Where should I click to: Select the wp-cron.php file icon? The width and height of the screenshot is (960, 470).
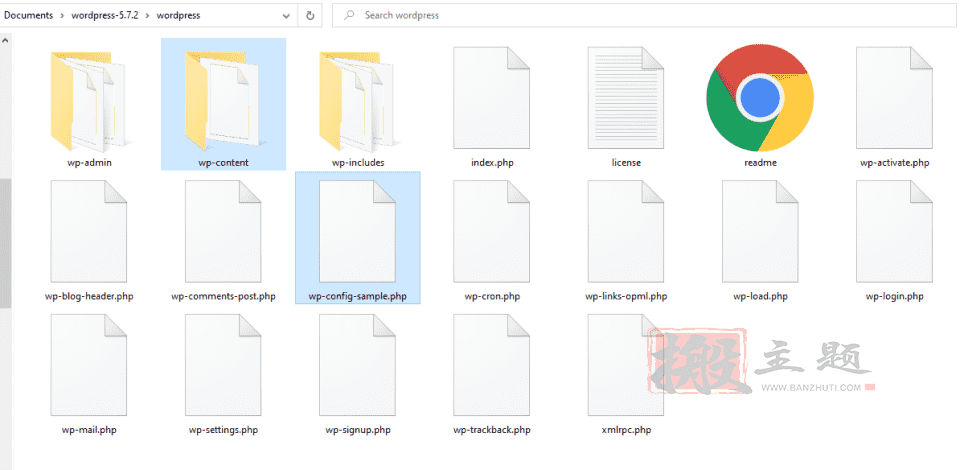click(x=492, y=231)
